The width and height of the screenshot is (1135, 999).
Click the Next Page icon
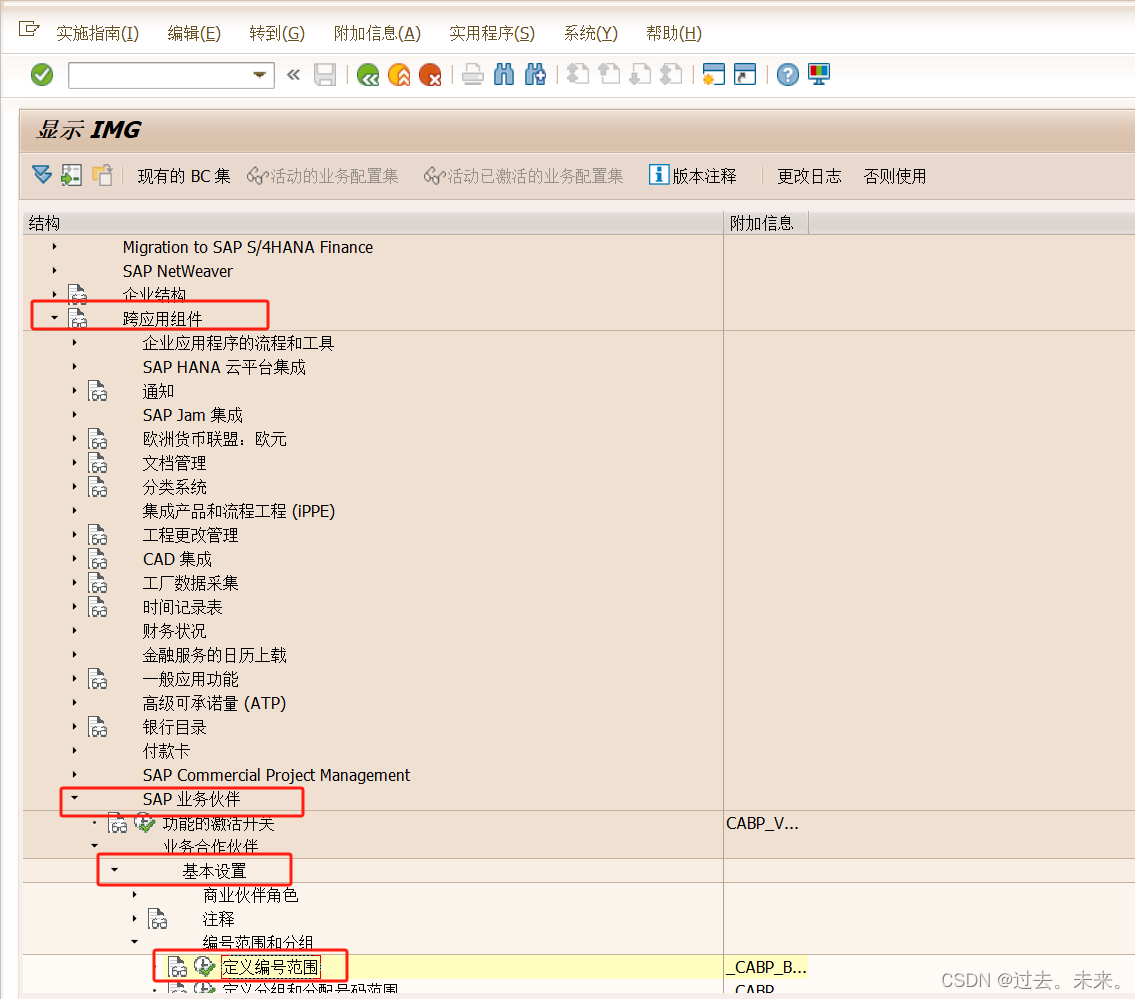(x=640, y=74)
